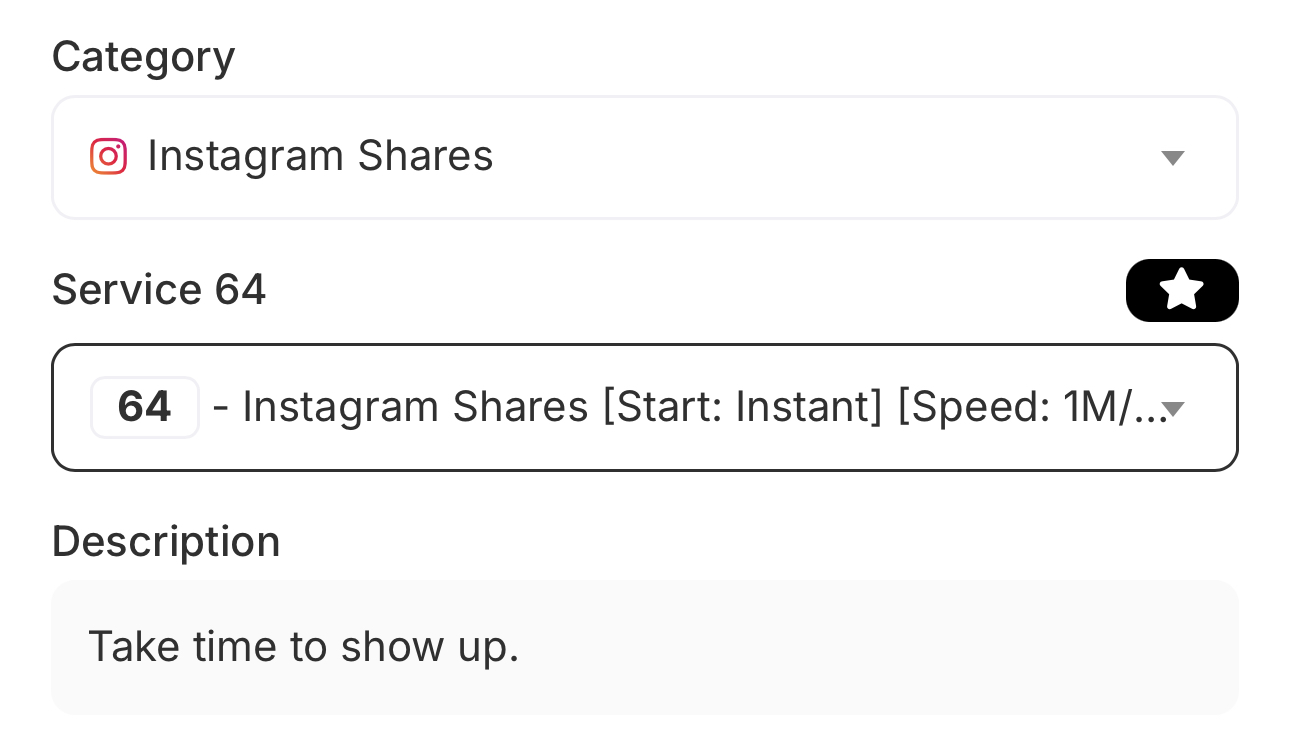Viewport: 1290px width, 751px height.
Task: Open the Service 64 selection box
Action: click(644, 407)
